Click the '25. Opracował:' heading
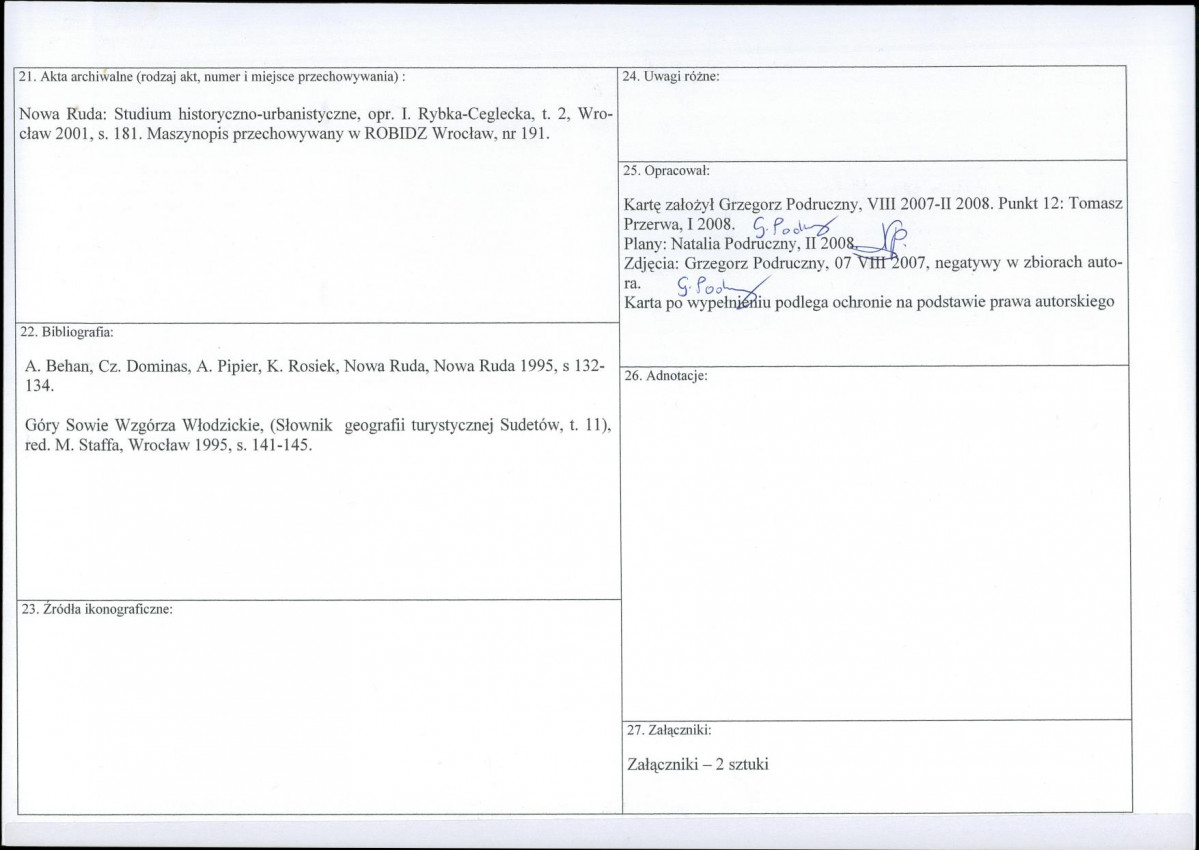1199x850 pixels. pyautogui.click(x=666, y=170)
